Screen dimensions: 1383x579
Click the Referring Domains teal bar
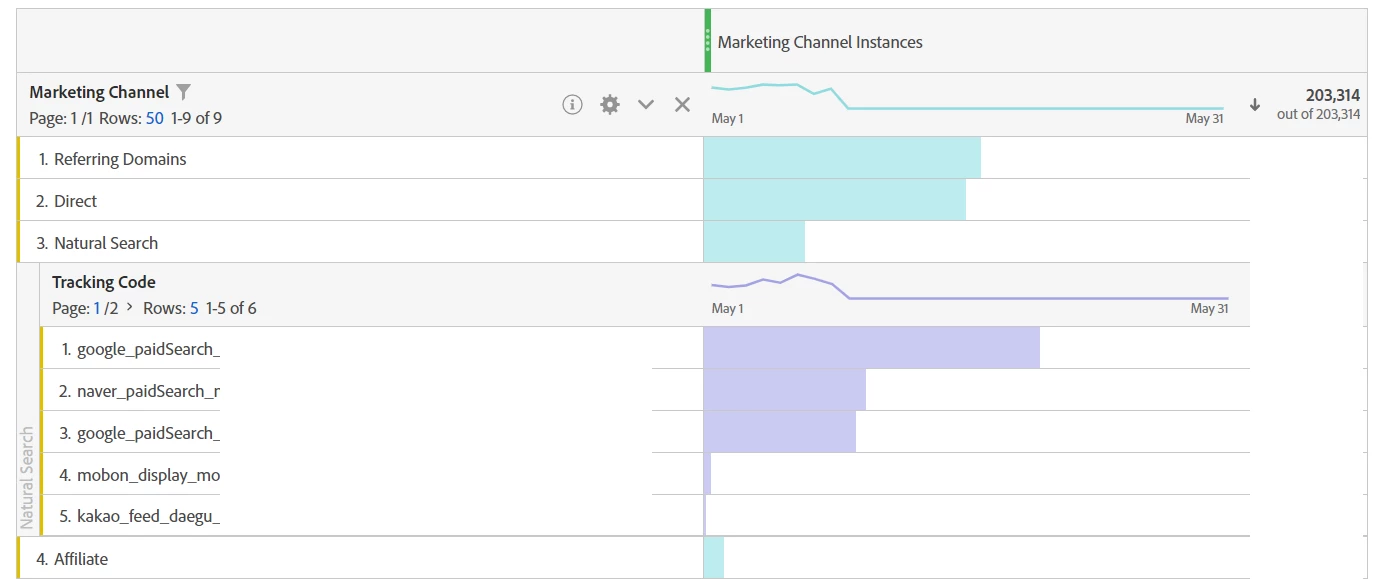coord(842,158)
